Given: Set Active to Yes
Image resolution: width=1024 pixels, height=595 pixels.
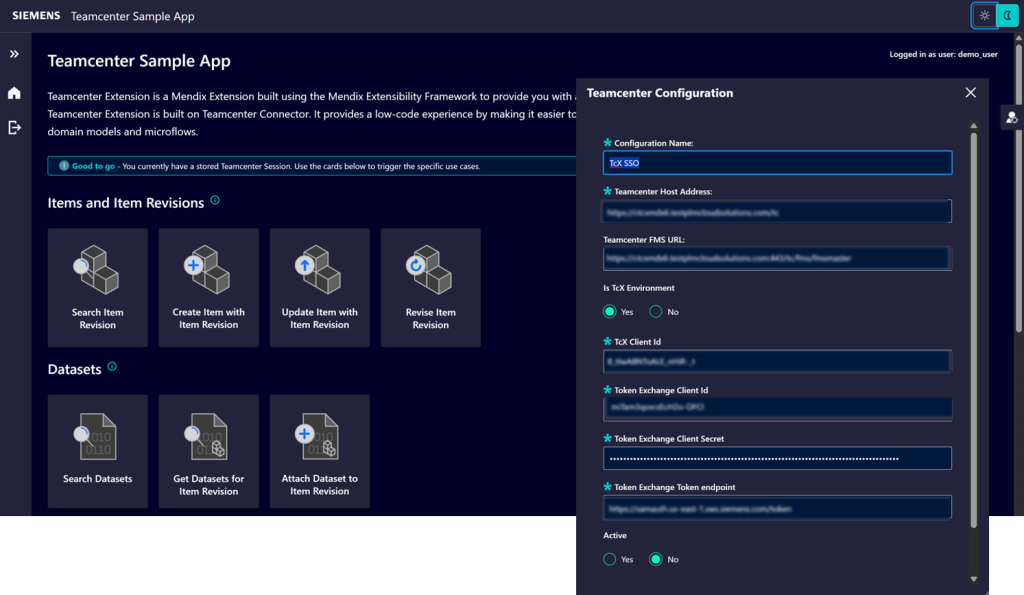Looking at the screenshot, I should tap(610, 559).
